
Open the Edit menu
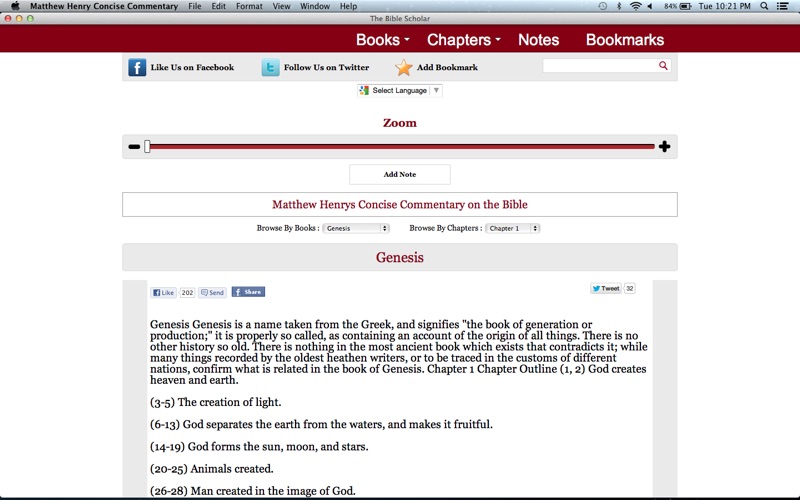pyautogui.click(x=218, y=6)
